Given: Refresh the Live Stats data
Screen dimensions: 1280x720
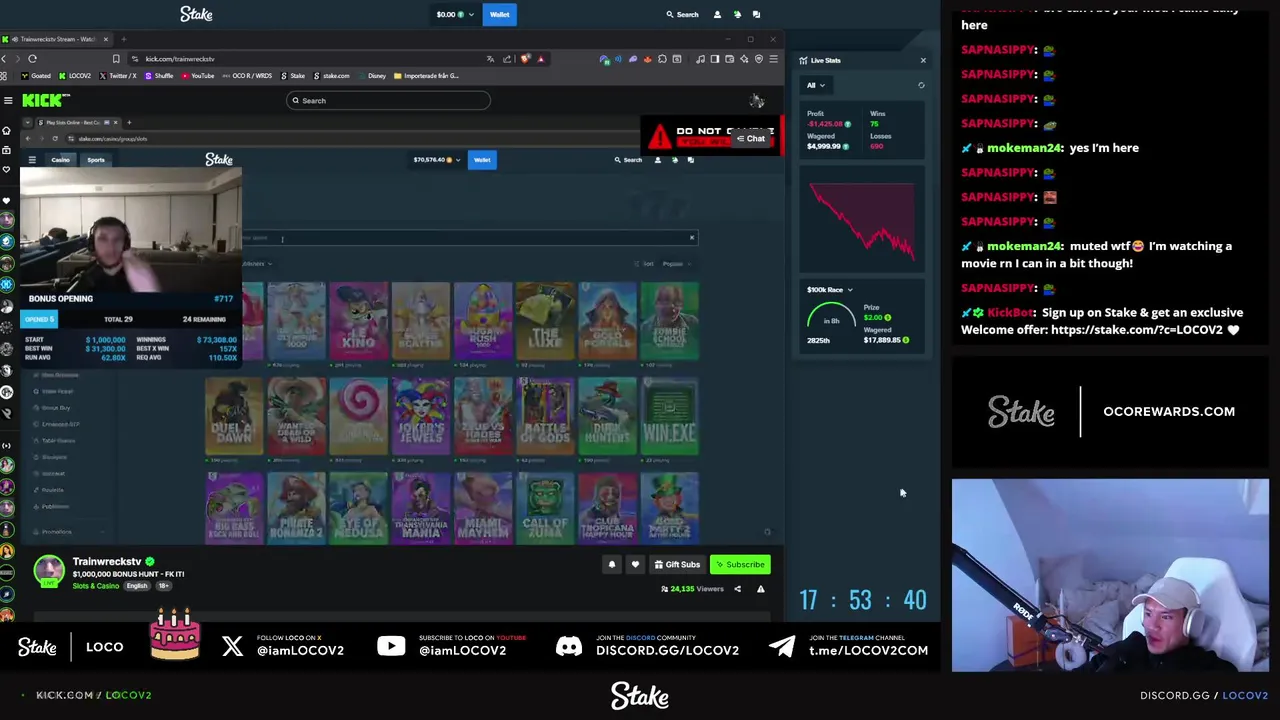Looking at the screenshot, I should pyautogui.click(x=921, y=85).
